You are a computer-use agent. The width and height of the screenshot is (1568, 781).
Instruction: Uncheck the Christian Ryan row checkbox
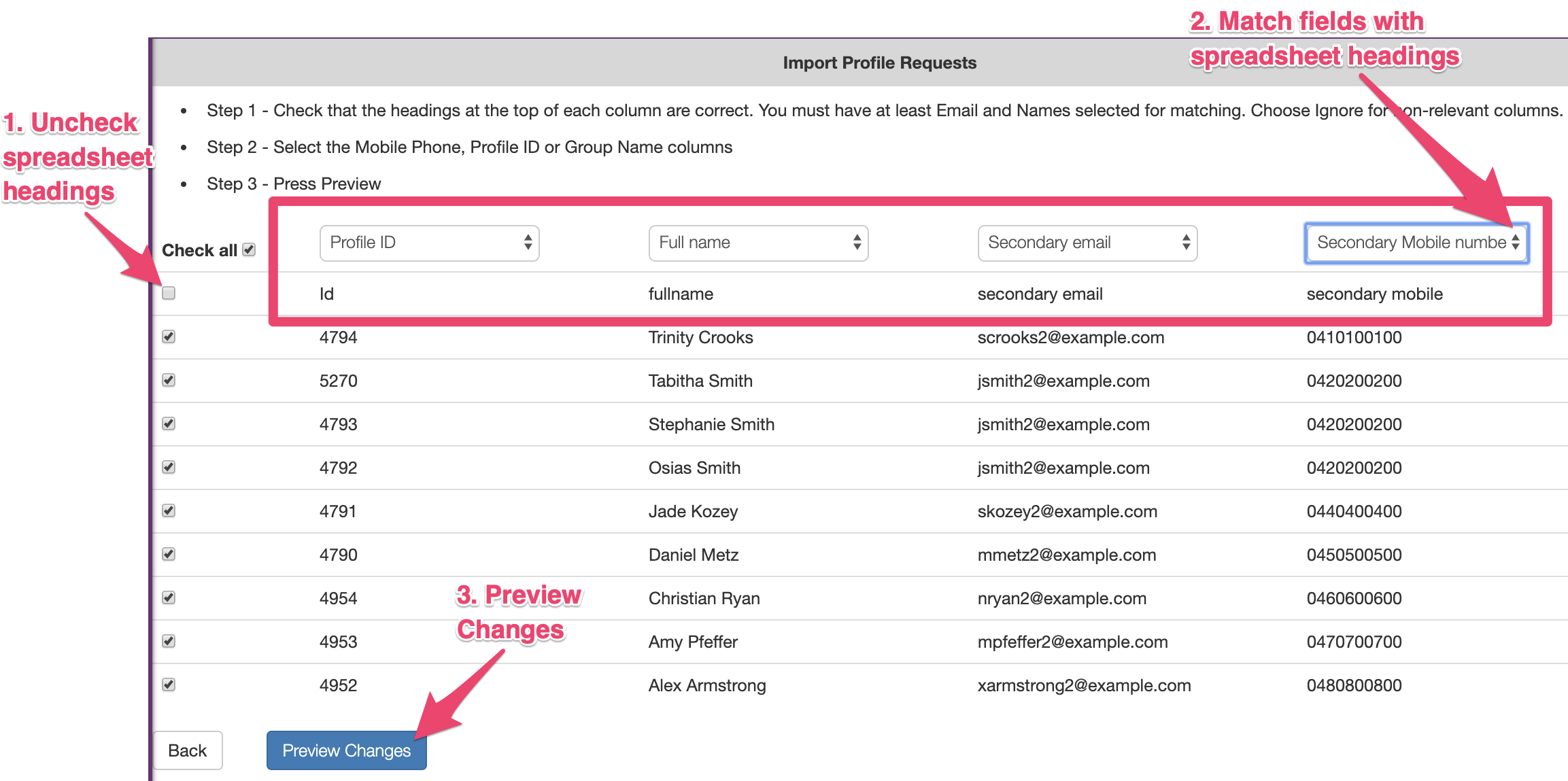pos(169,597)
